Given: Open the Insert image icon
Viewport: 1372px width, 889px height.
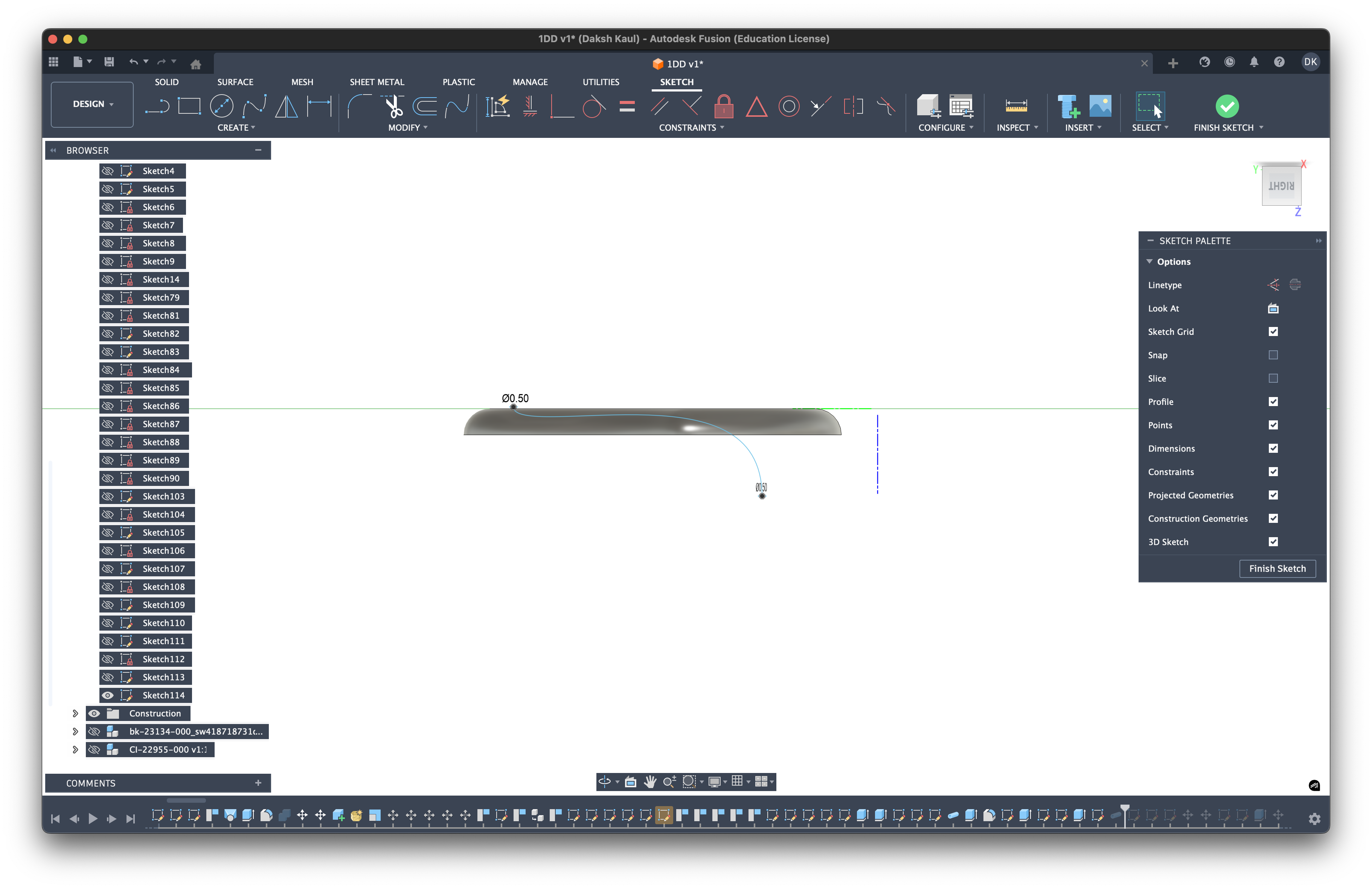Looking at the screenshot, I should click(x=1100, y=107).
